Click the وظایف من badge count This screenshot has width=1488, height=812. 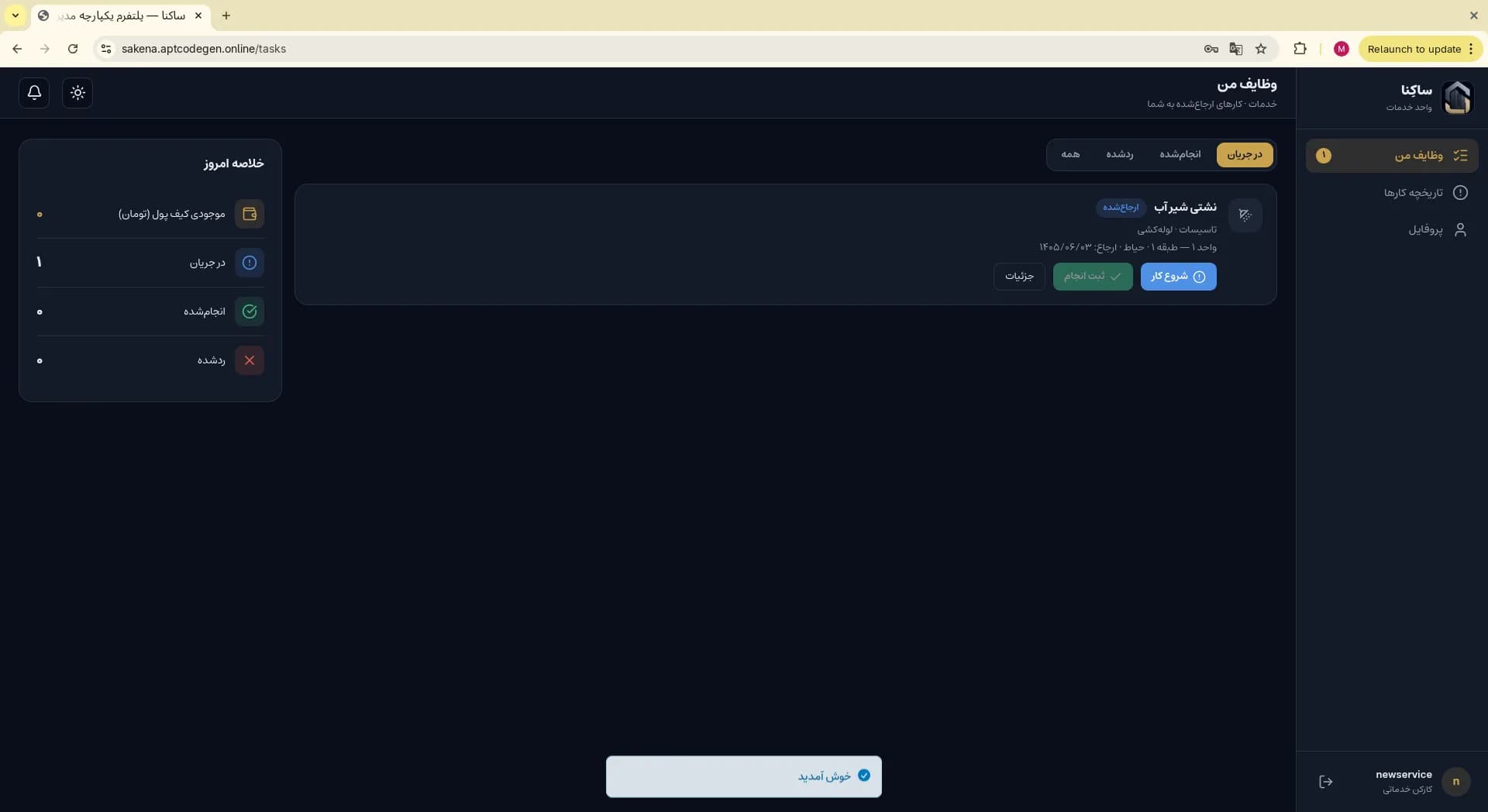pyautogui.click(x=1324, y=156)
